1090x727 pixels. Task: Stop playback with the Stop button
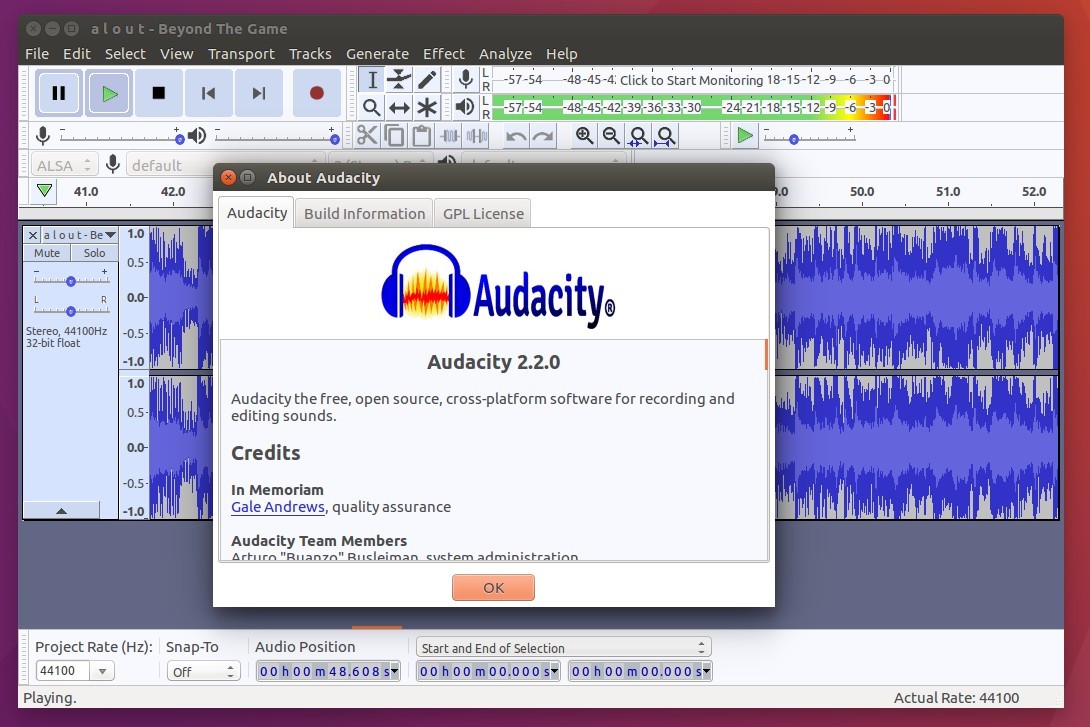click(x=158, y=93)
